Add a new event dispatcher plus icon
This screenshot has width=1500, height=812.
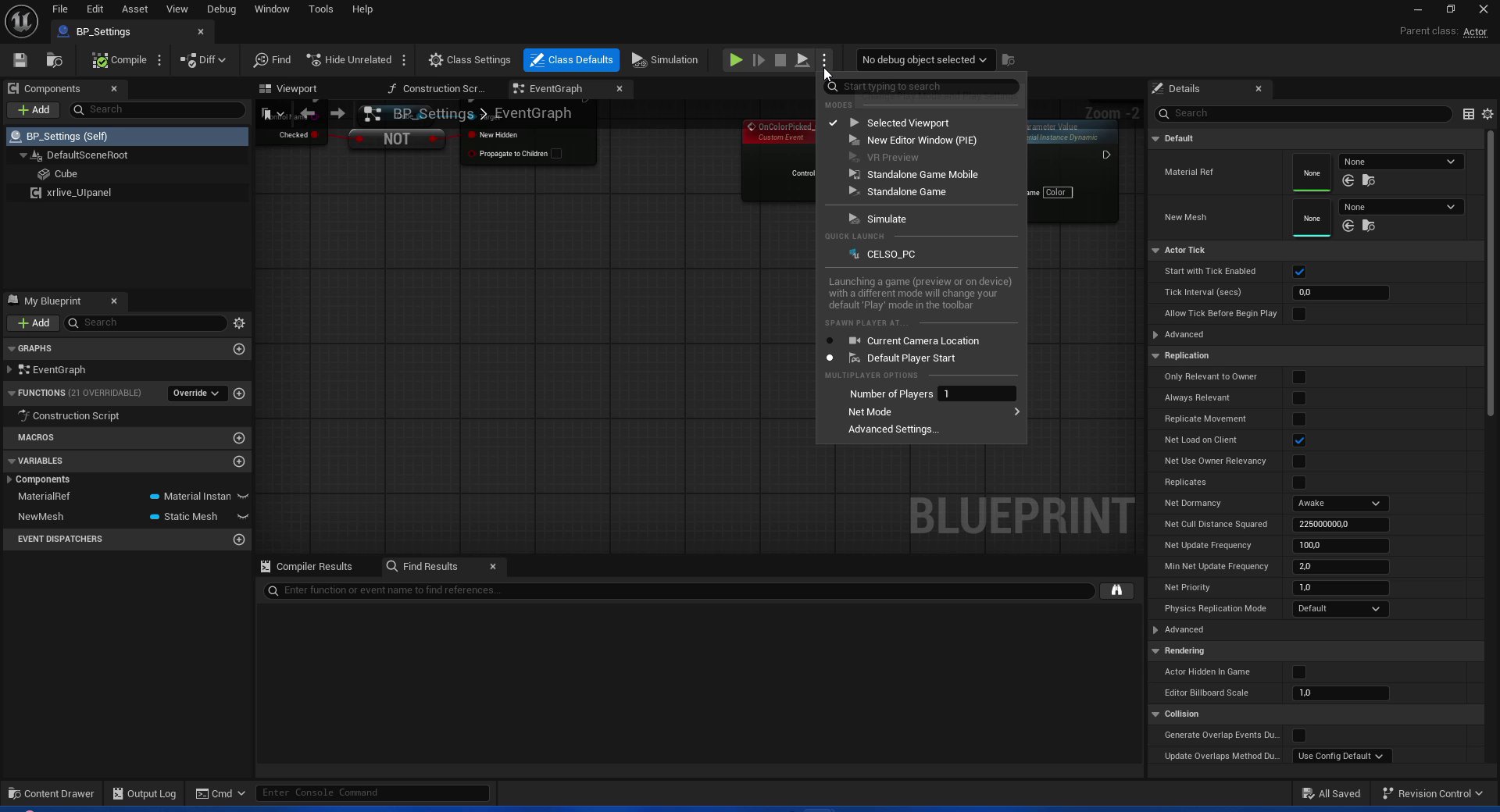click(239, 540)
